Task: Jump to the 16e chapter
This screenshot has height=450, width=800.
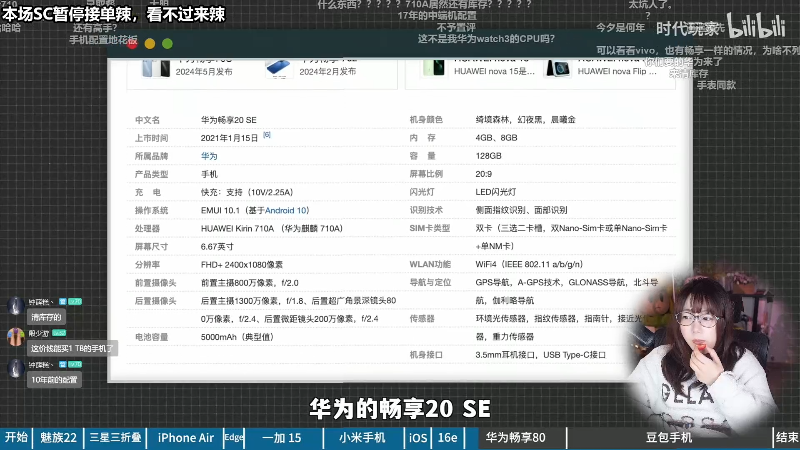Action: coord(447,438)
